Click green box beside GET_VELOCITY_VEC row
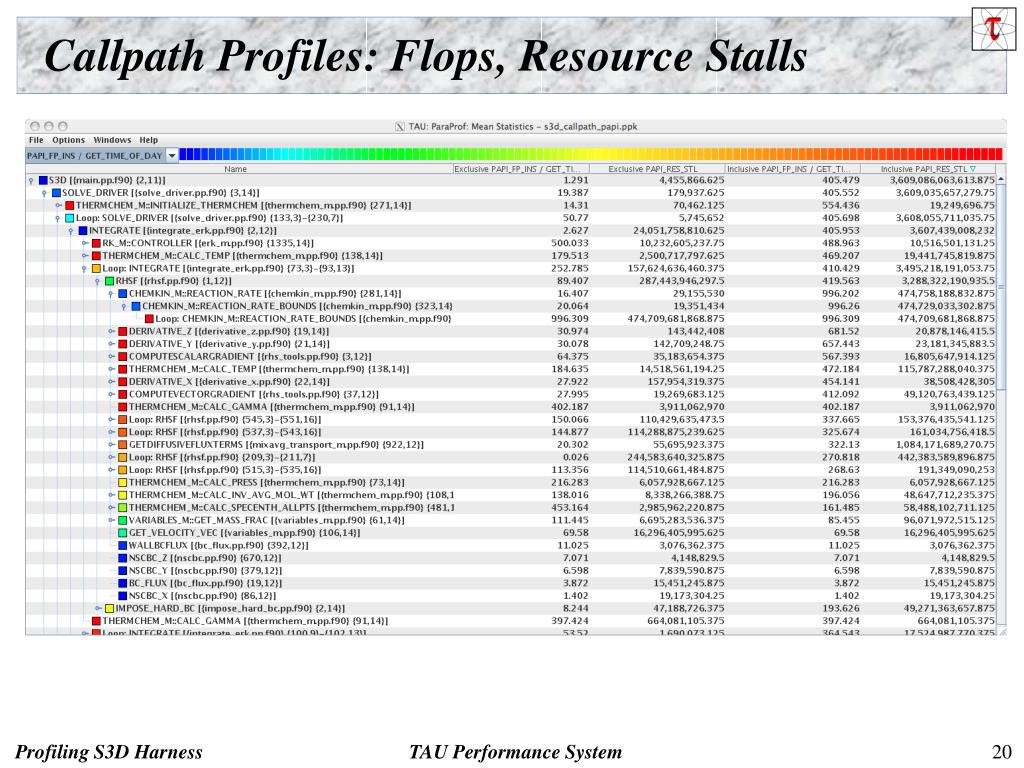 point(122,533)
